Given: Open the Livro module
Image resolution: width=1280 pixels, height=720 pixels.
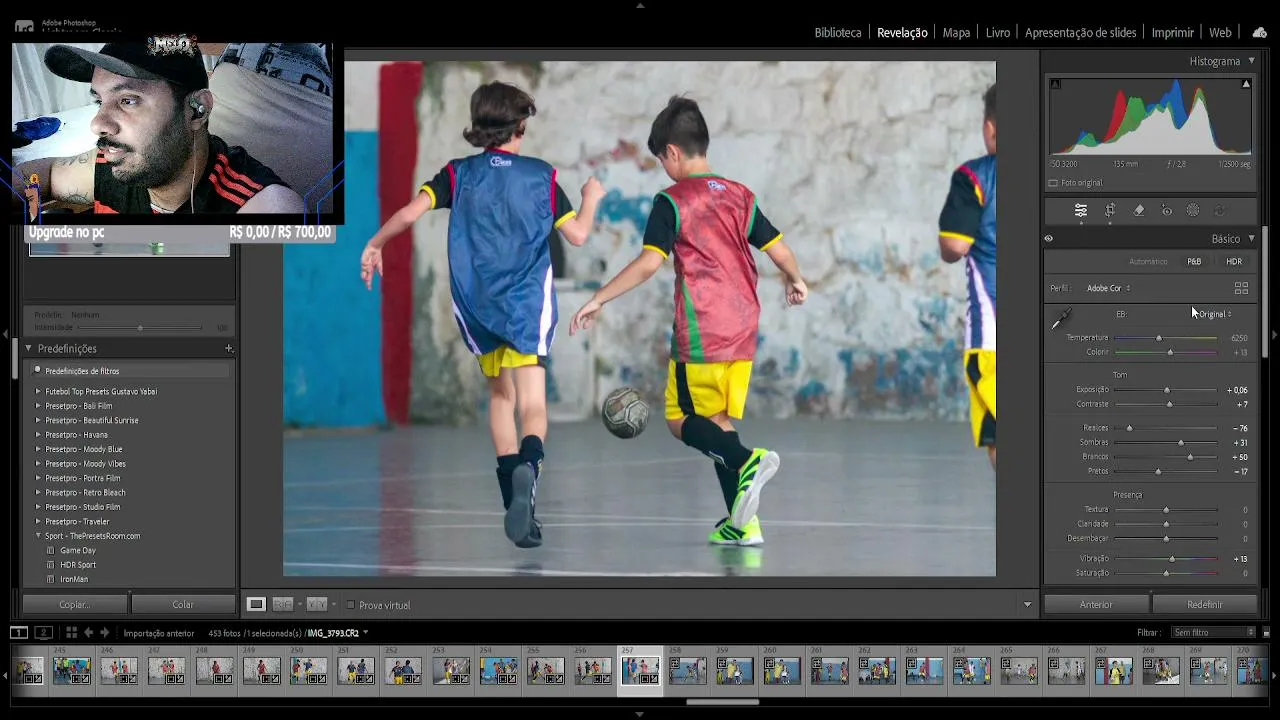Looking at the screenshot, I should point(998,32).
